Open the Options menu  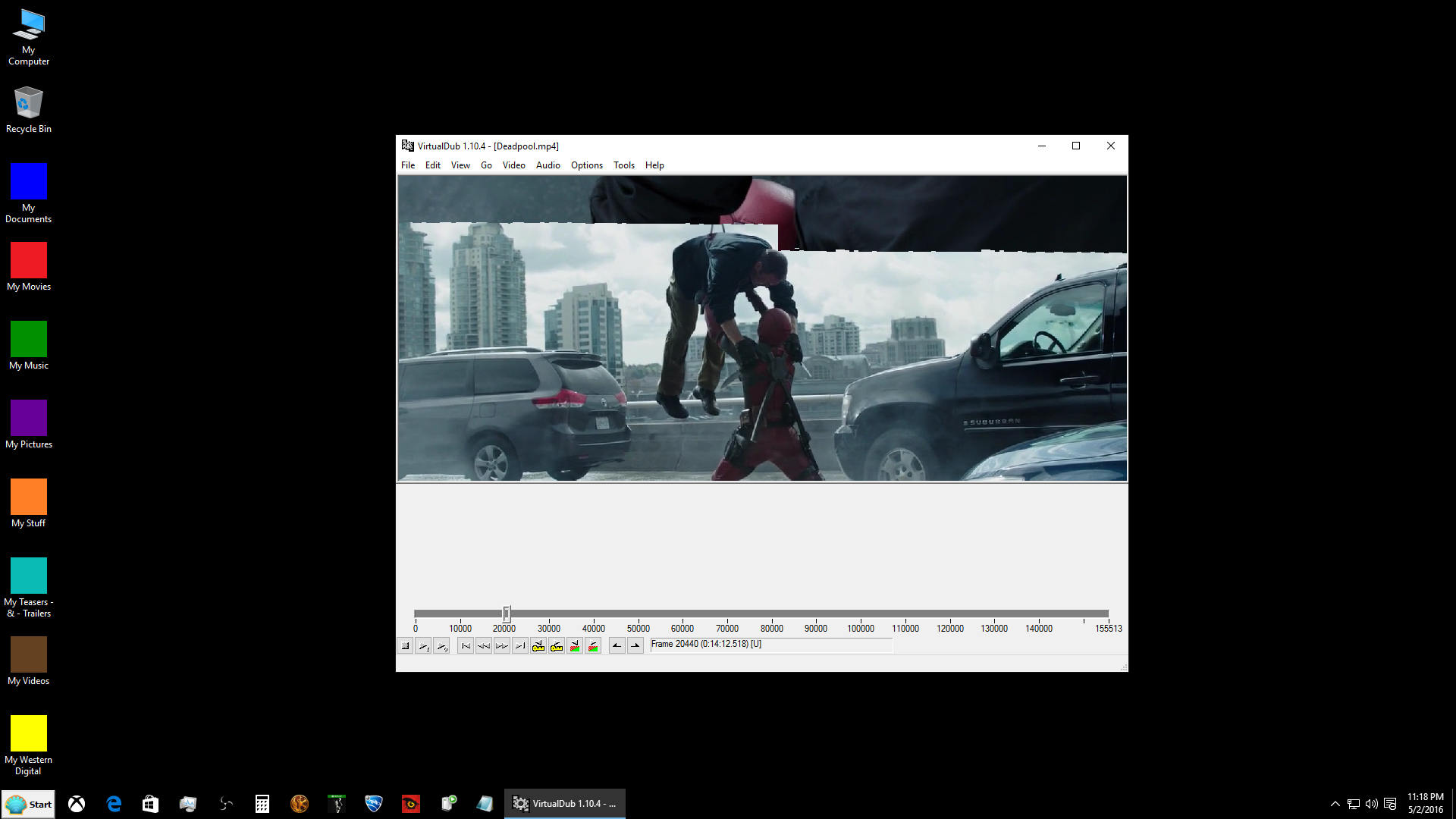click(586, 165)
